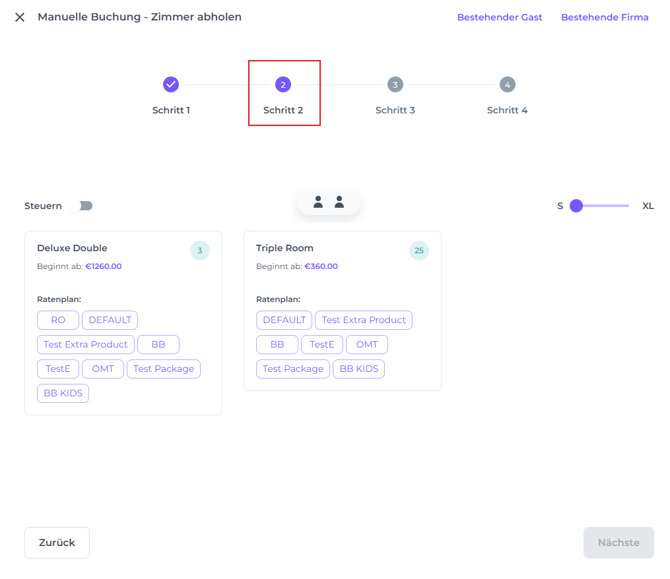Click the two-guest persons icon
The height and width of the screenshot is (579, 670).
[x=328, y=202]
